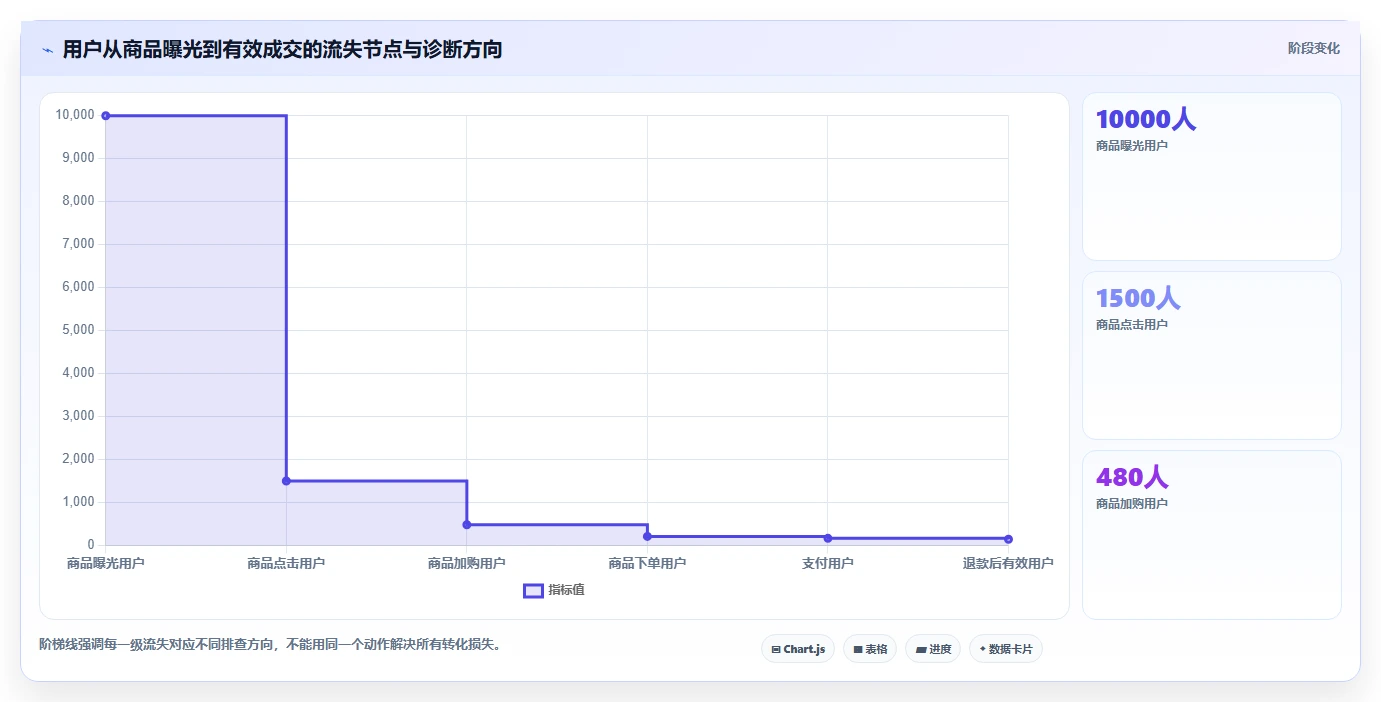Viewport: 1381px width, 702px height.
Task: Select the Chart.js tag
Action: click(798, 649)
